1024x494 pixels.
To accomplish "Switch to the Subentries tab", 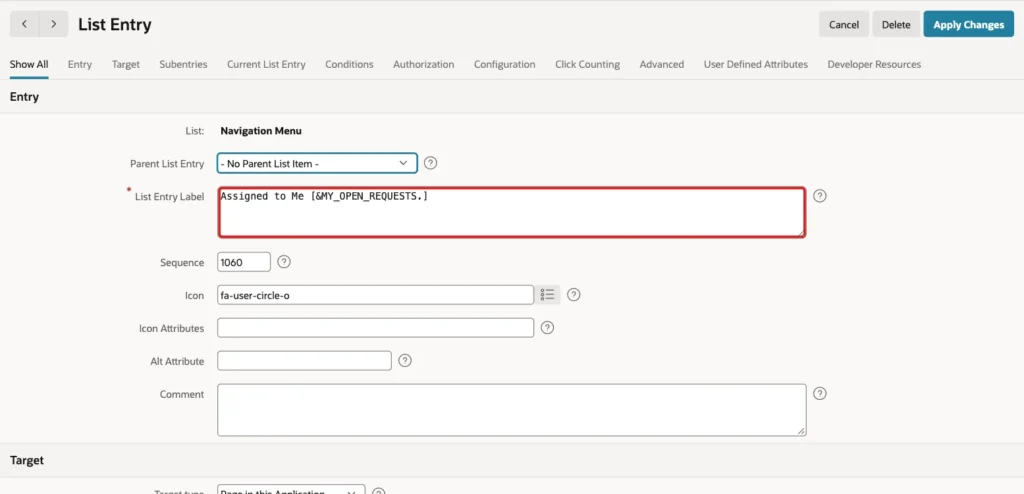I will tap(183, 64).
